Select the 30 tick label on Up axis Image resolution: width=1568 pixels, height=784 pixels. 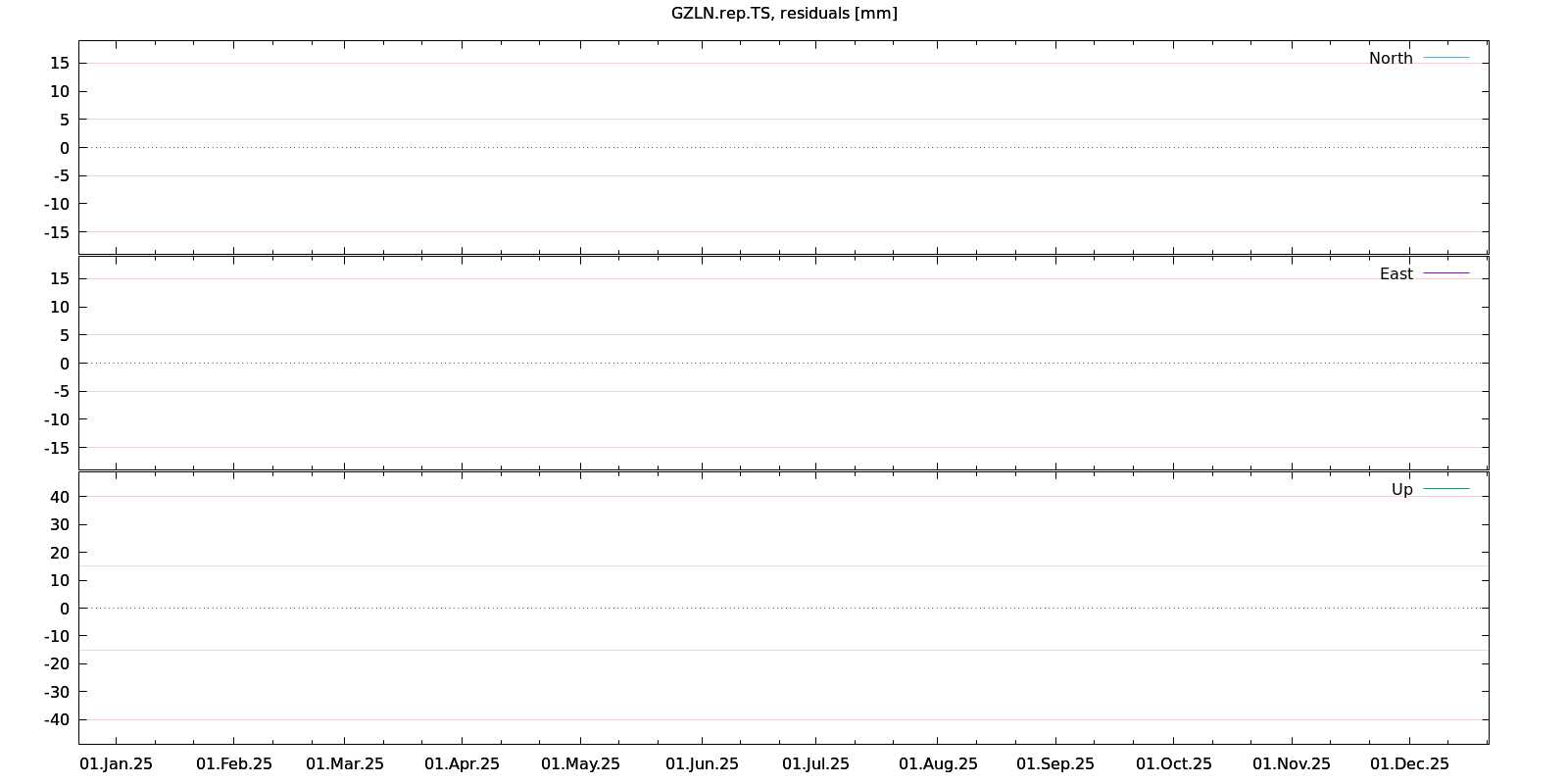[x=60, y=525]
